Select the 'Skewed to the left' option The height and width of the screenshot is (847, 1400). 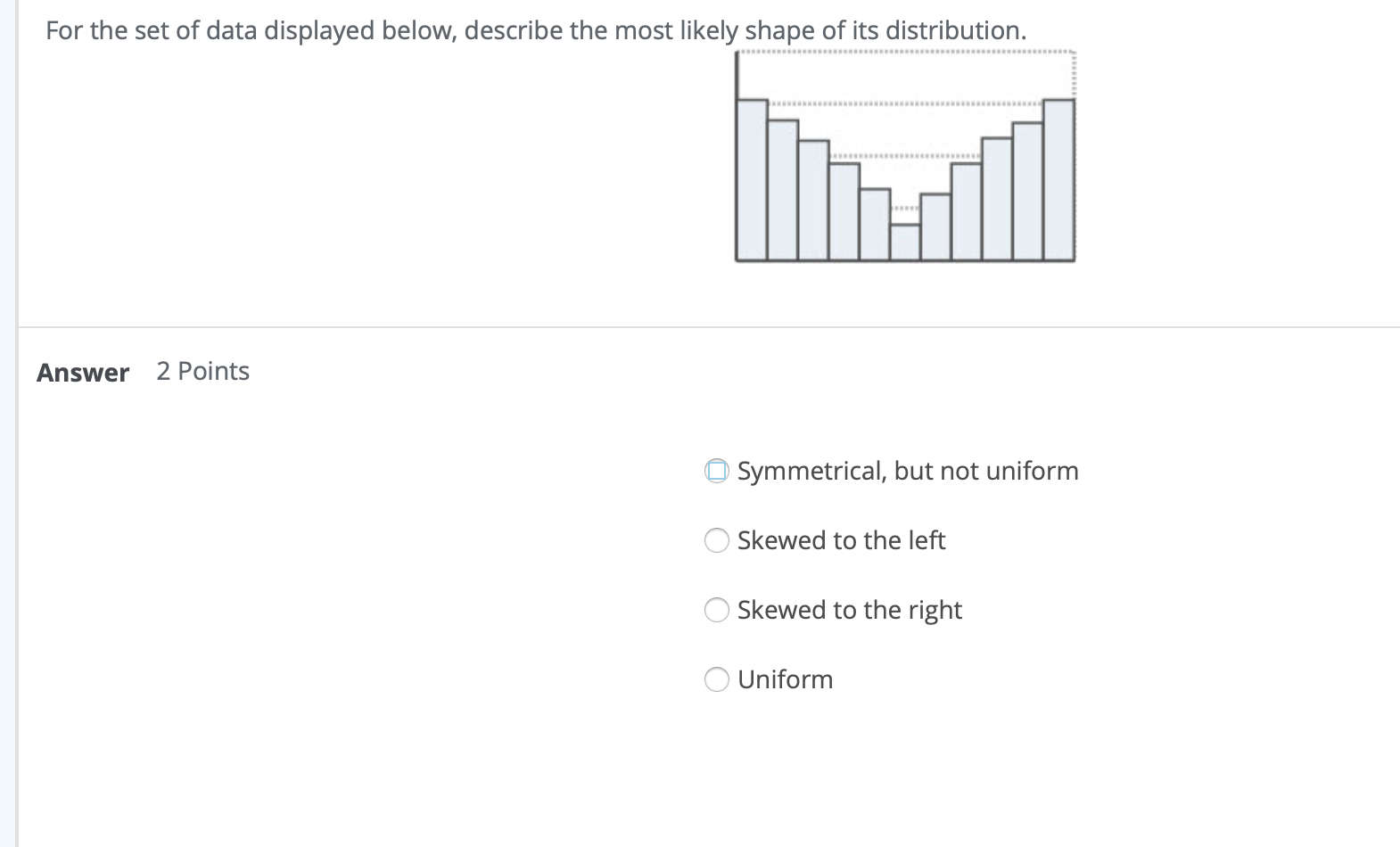[716, 539]
